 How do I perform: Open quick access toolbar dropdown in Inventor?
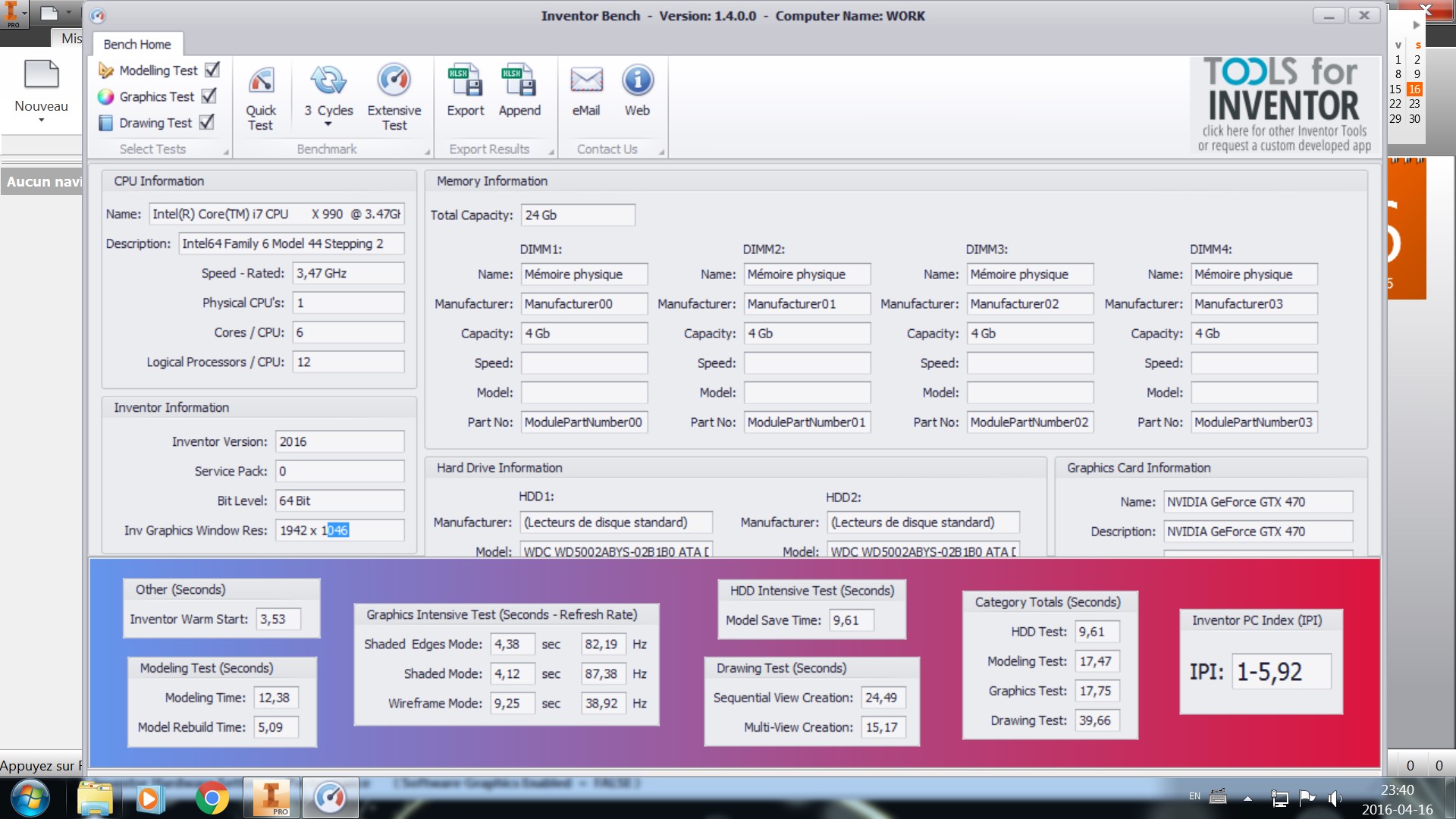pos(68,12)
